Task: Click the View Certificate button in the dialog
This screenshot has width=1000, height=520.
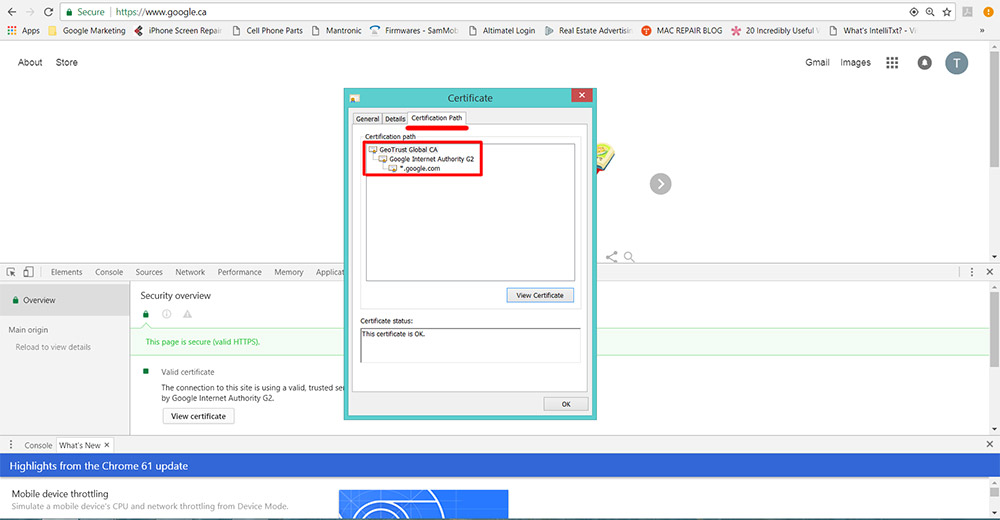Action: 540,295
